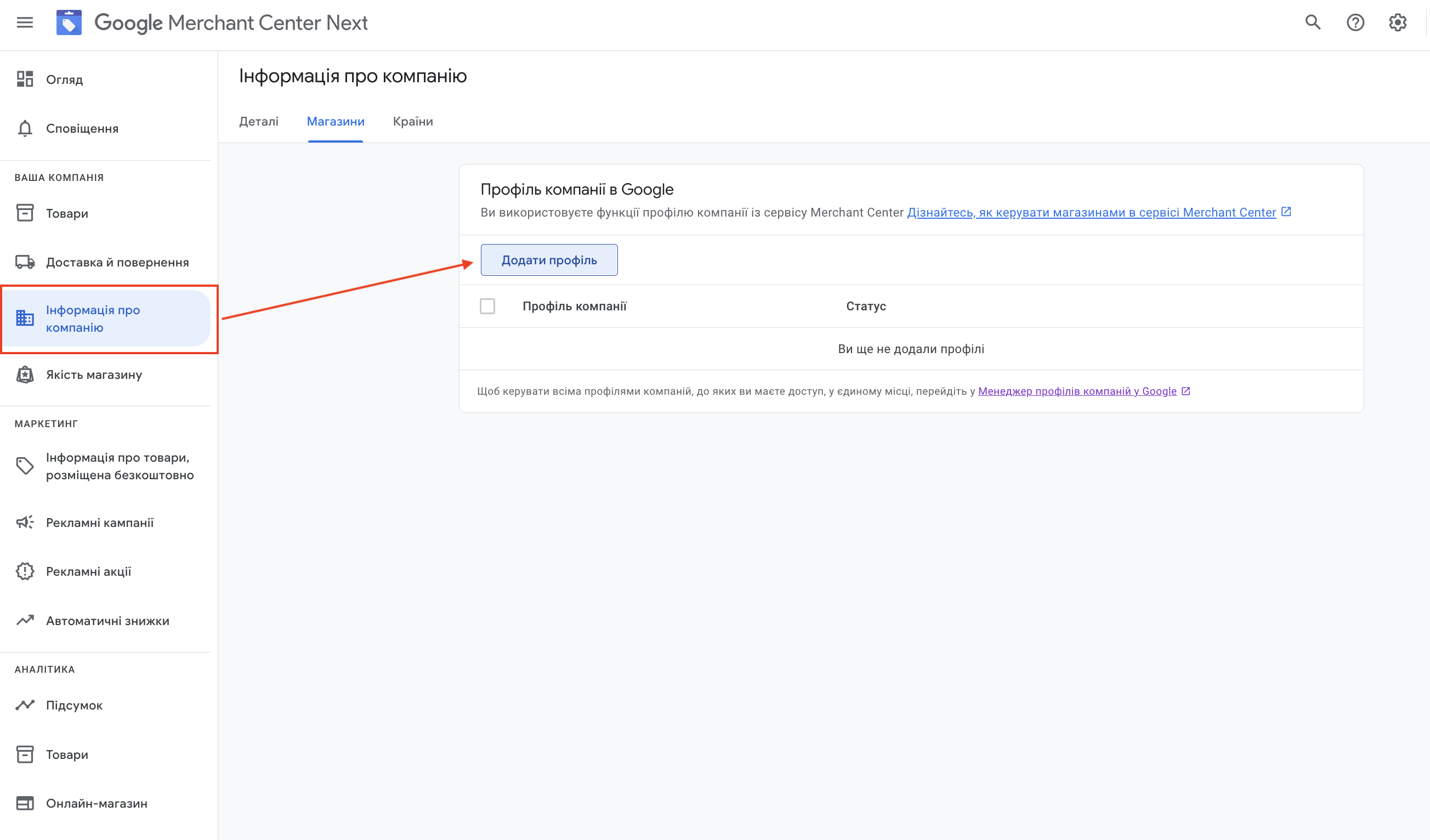Switch to the Деталі tab

[259, 122]
